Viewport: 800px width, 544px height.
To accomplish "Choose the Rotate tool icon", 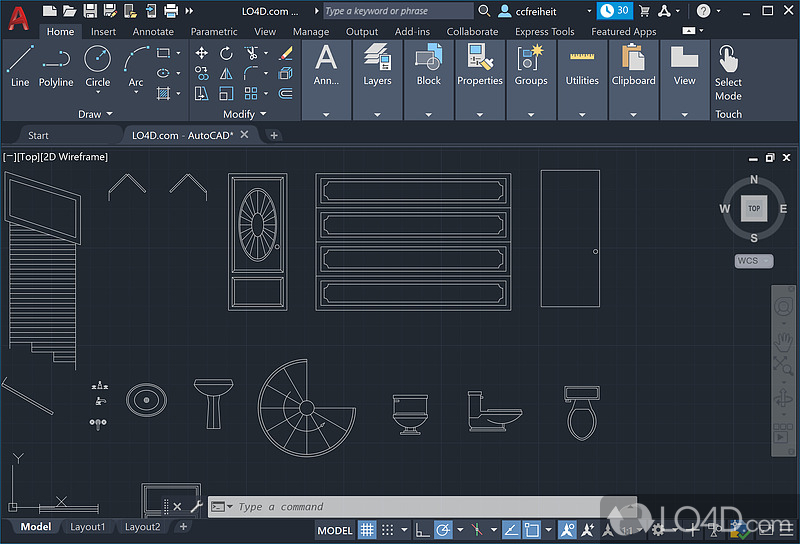I will (226, 53).
